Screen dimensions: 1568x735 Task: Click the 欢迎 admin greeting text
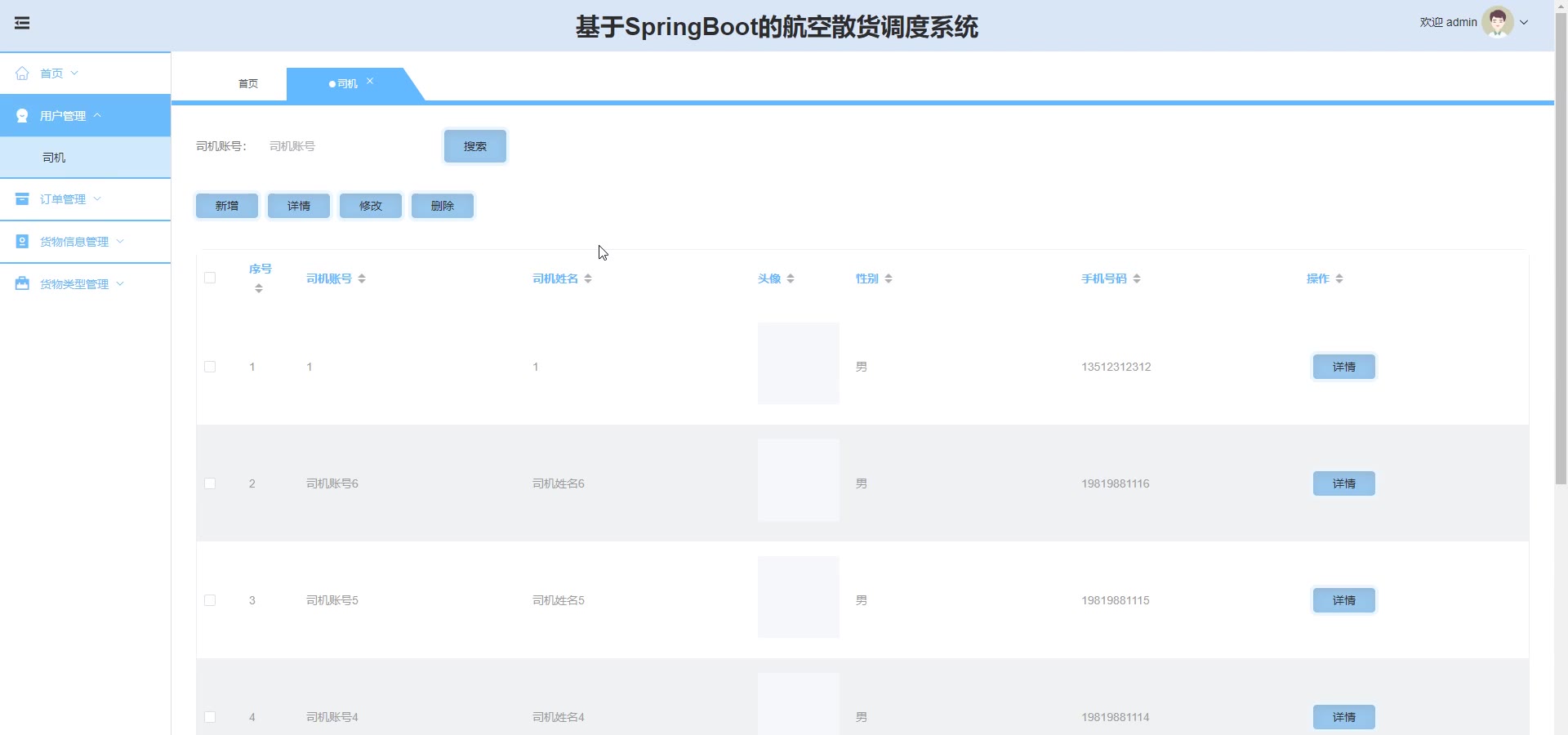coord(1448,23)
